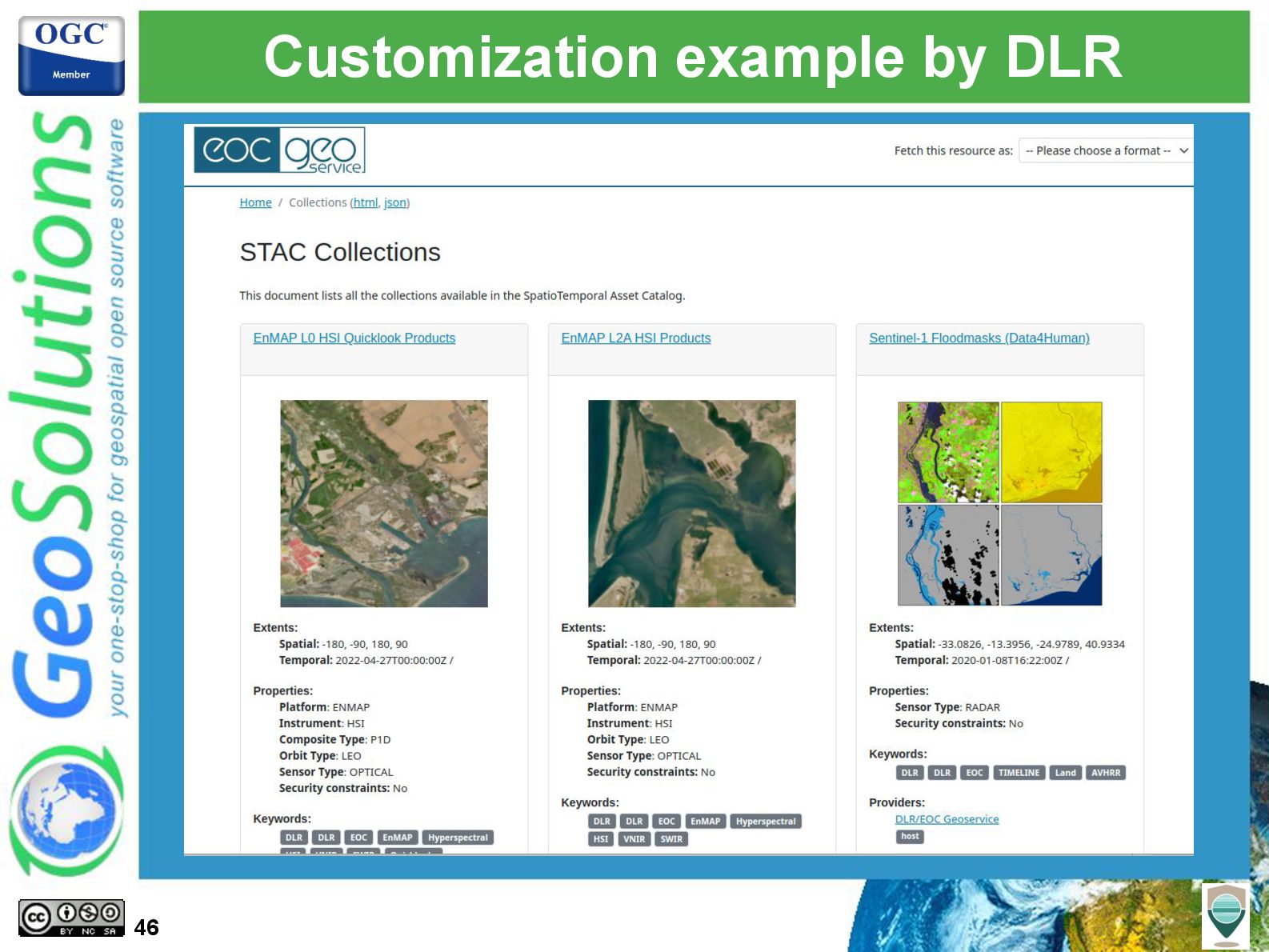The width and height of the screenshot is (1269, 952).
Task: Open EnMAP L0 HSI Quicklook Products collection
Action: [354, 338]
